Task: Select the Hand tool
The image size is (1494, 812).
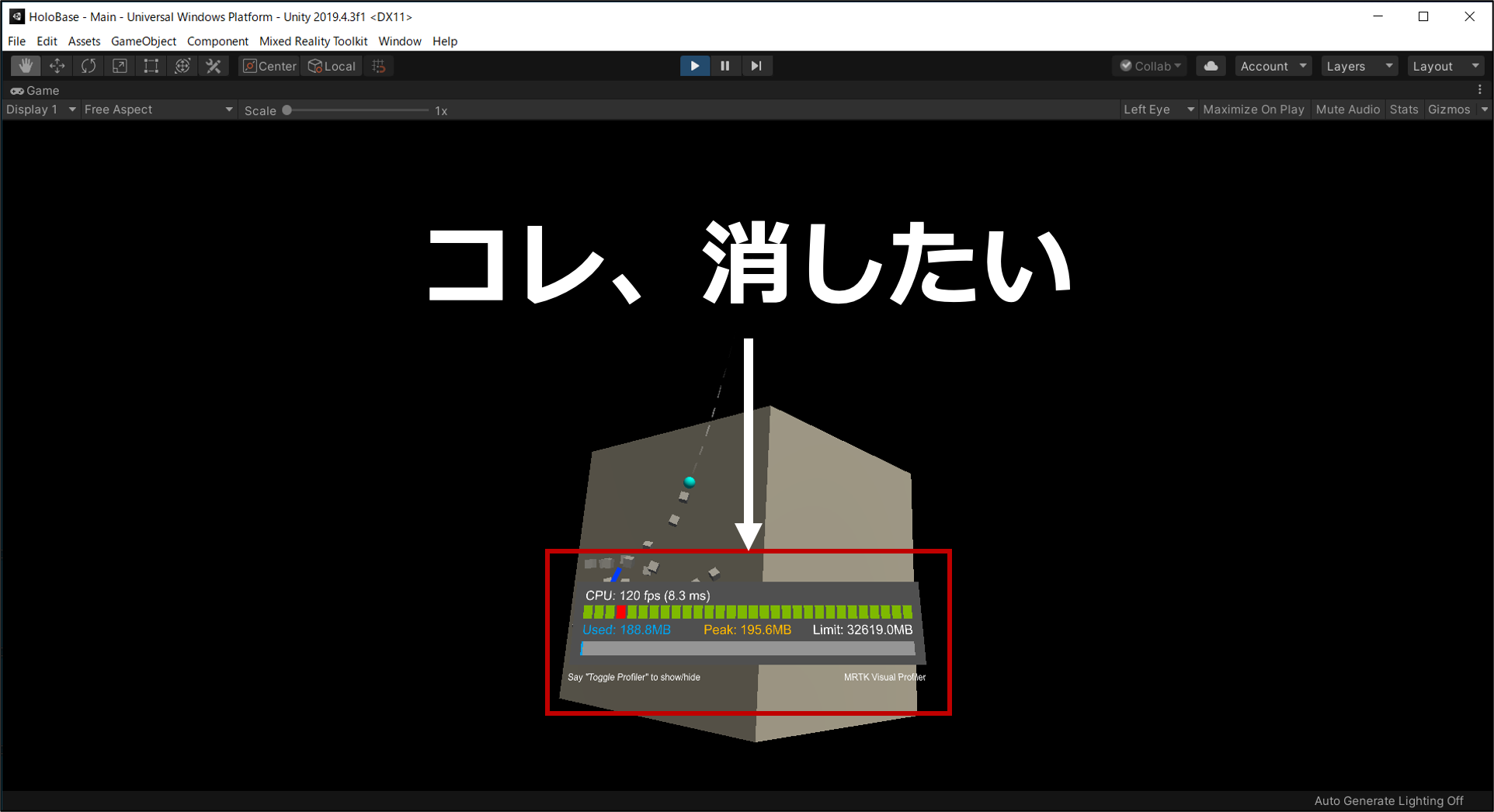Action: tap(26, 66)
